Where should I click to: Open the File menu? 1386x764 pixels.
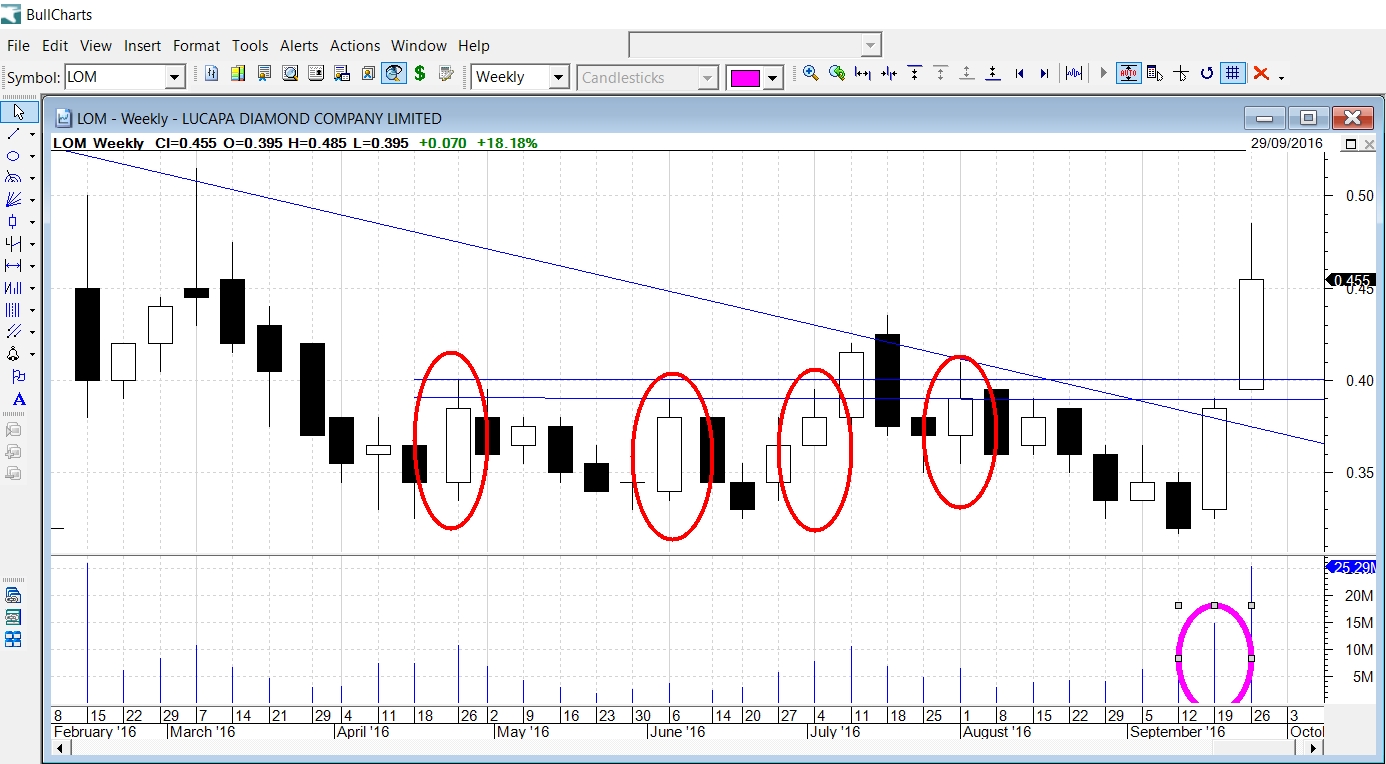coord(18,46)
